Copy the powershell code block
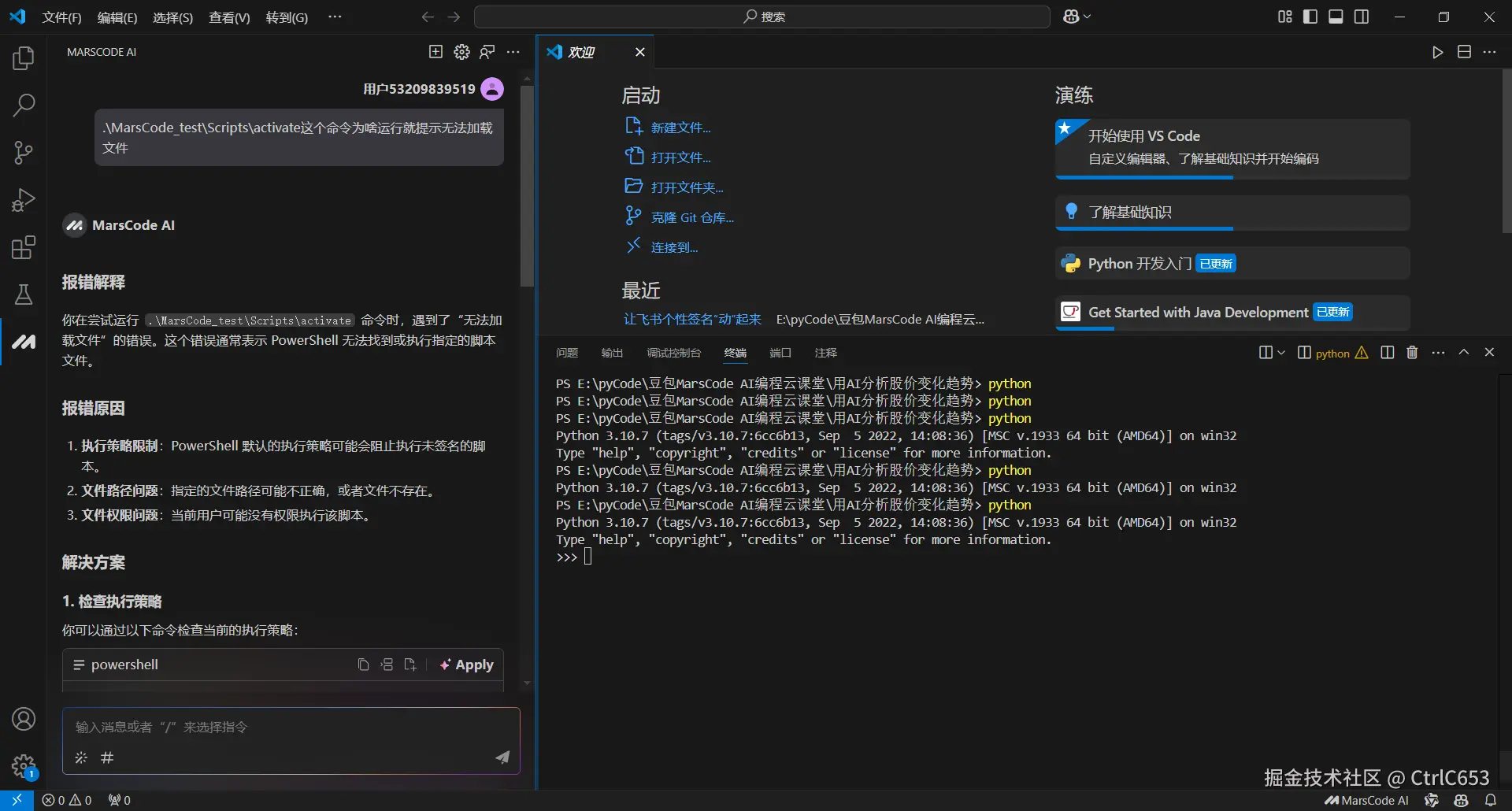1512x811 pixels. coord(362,665)
